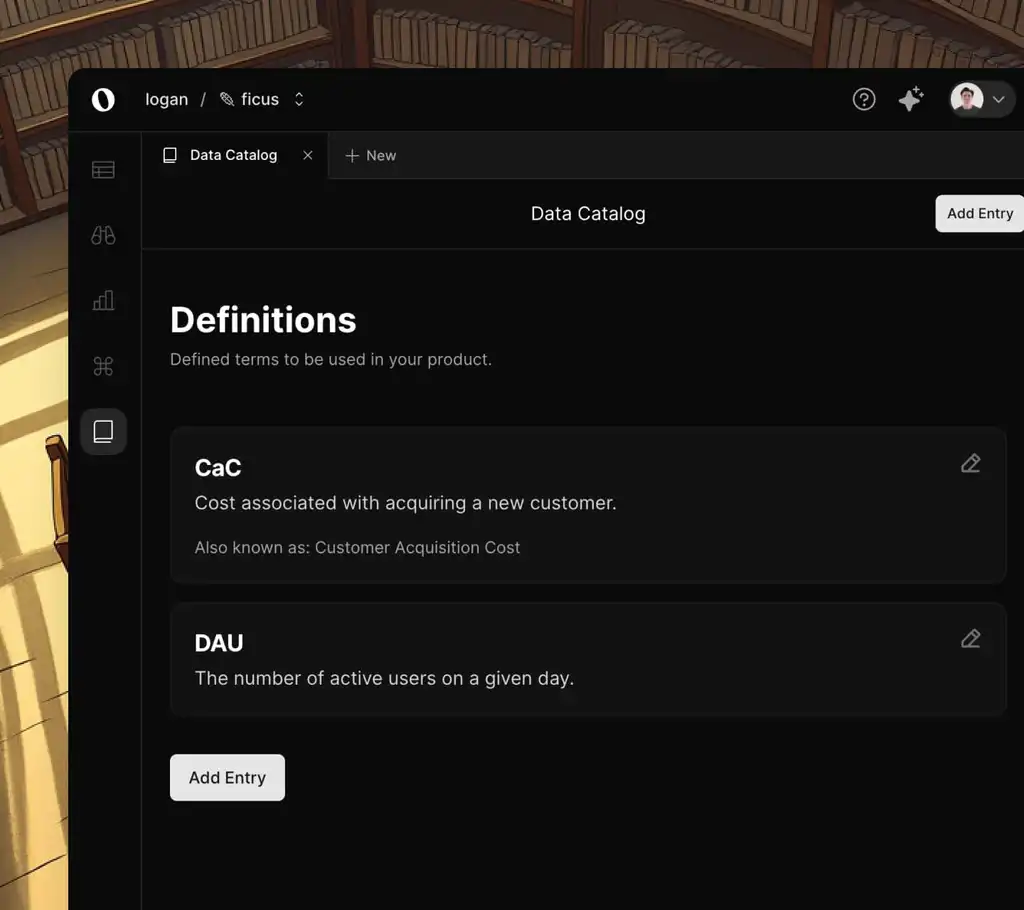Select the book Data Catalog sidebar icon
The height and width of the screenshot is (910, 1024).
coord(103,431)
